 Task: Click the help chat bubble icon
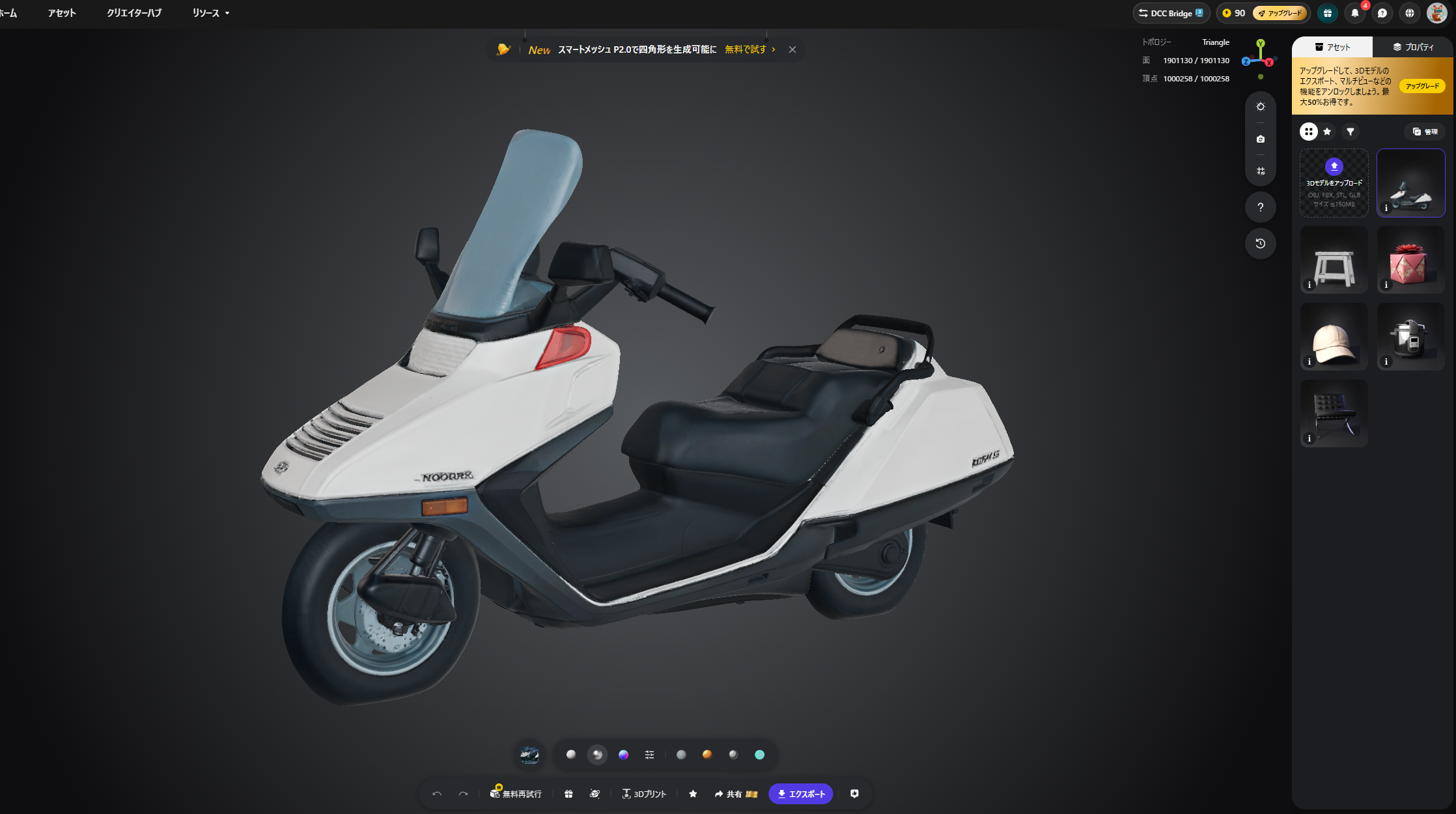click(x=1382, y=13)
